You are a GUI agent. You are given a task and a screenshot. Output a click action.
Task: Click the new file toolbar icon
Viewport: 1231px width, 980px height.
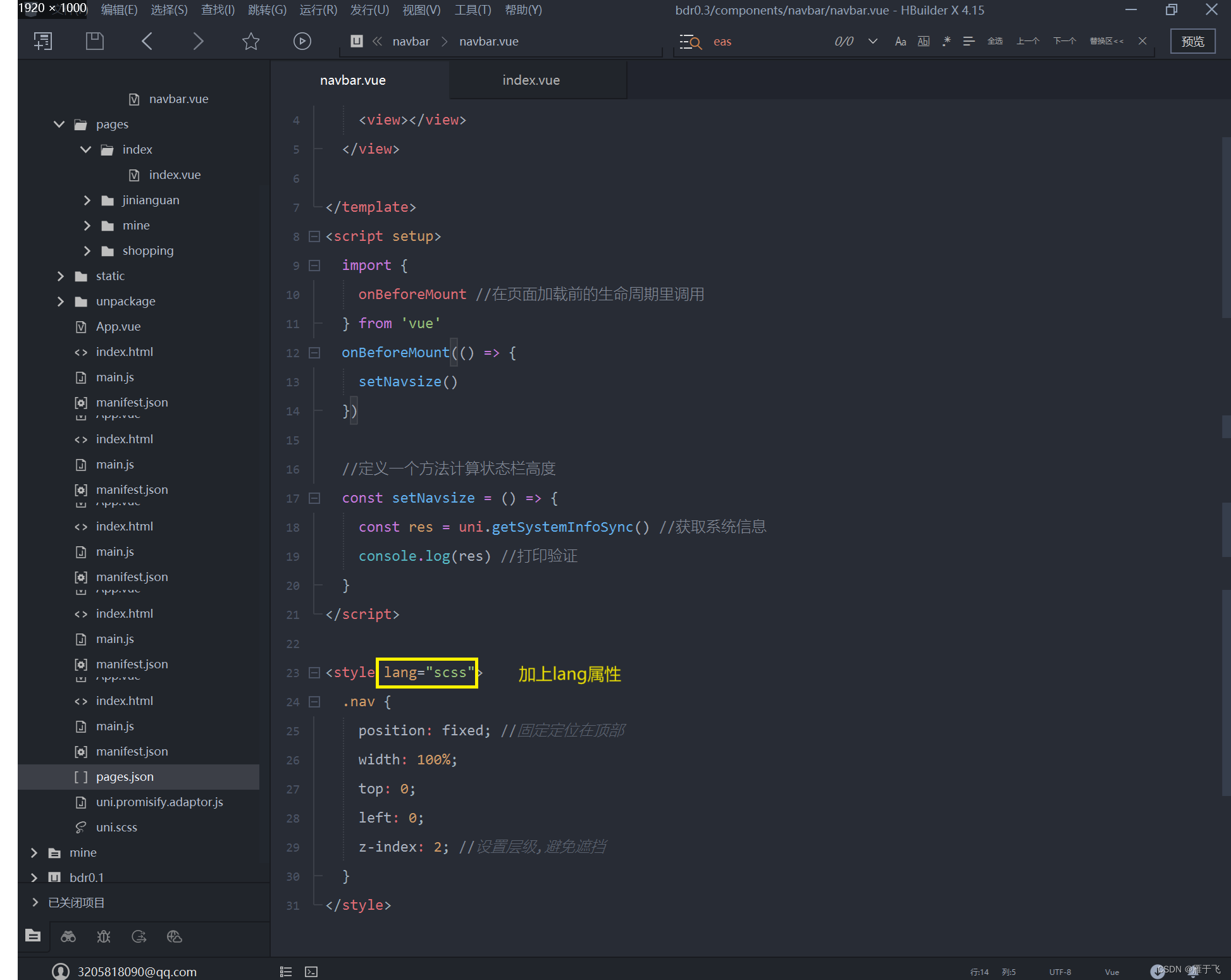pyautogui.click(x=43, y=42)
